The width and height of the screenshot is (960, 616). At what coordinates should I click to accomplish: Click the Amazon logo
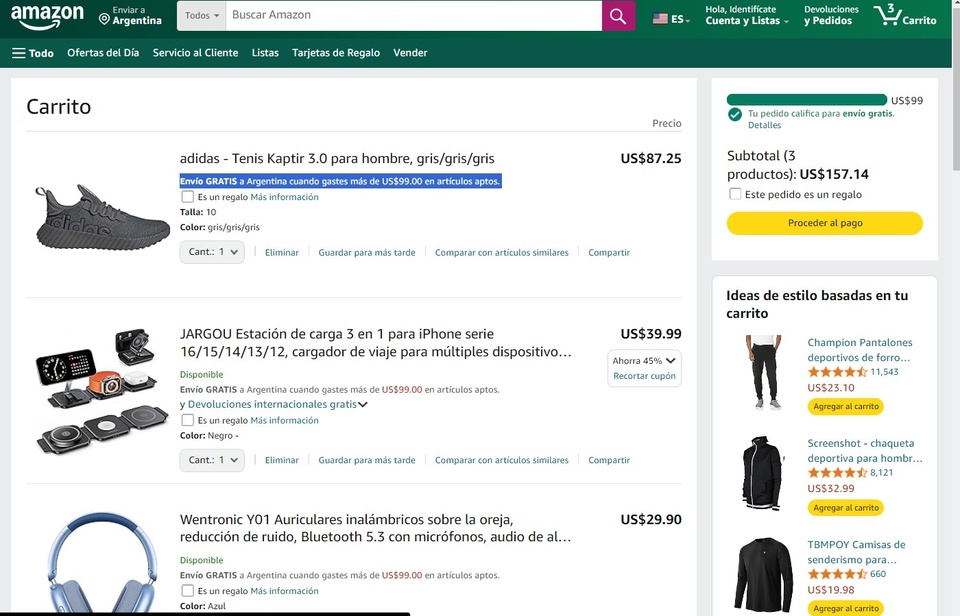coord(47,17)
